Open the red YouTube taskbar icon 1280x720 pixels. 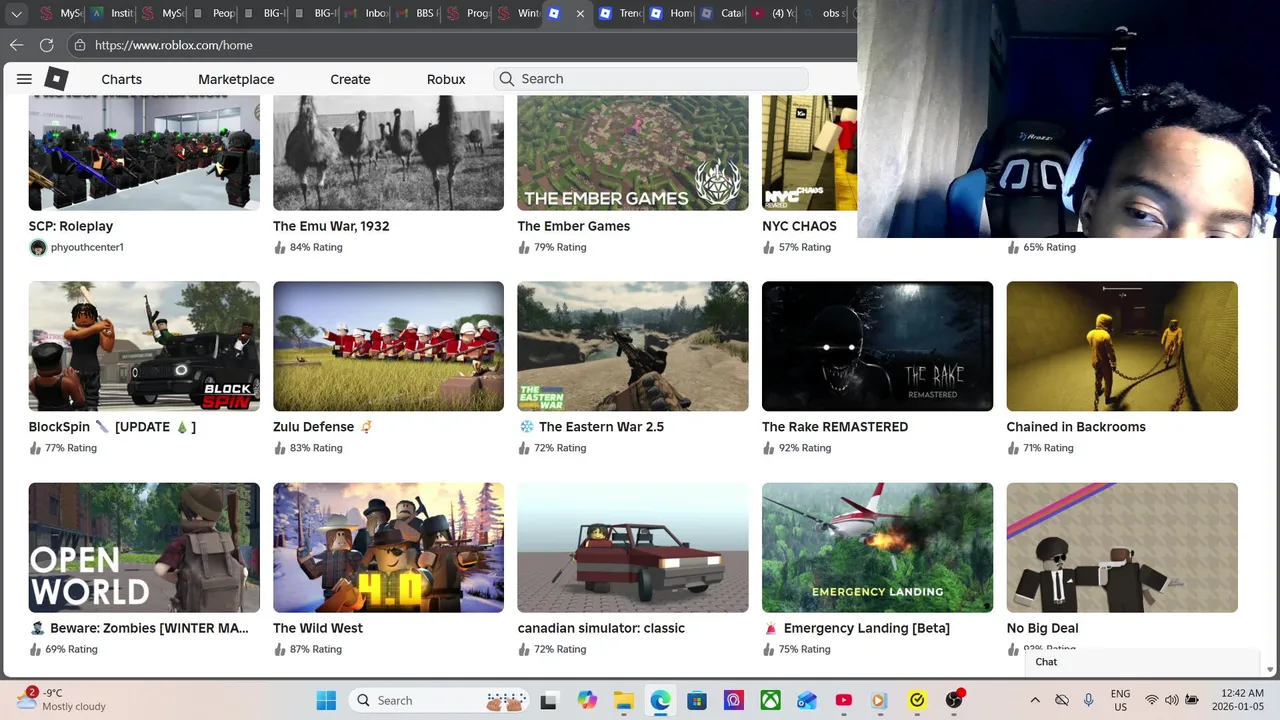pos(844,701)
